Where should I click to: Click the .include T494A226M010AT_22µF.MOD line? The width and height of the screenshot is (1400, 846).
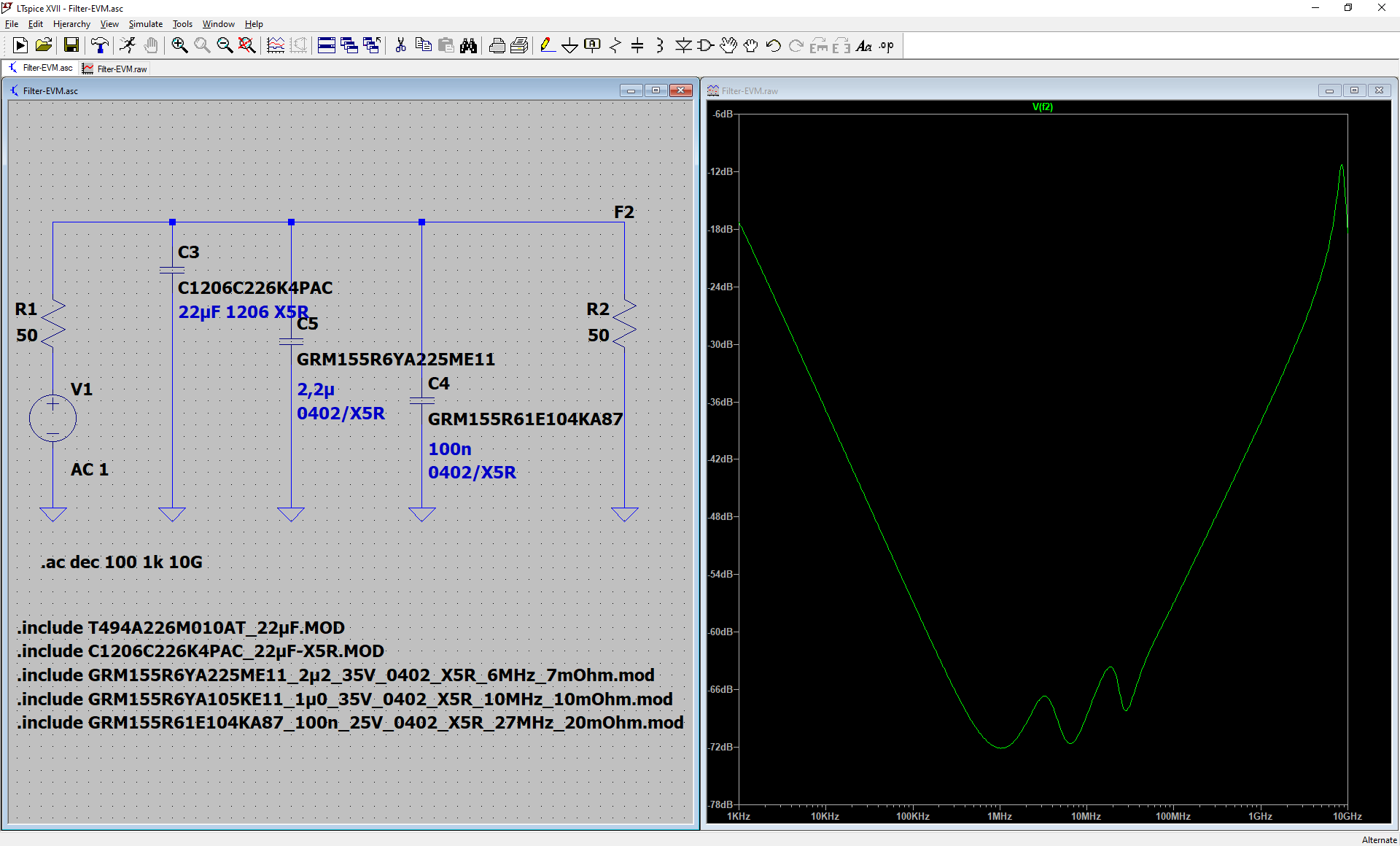(181, 628)
